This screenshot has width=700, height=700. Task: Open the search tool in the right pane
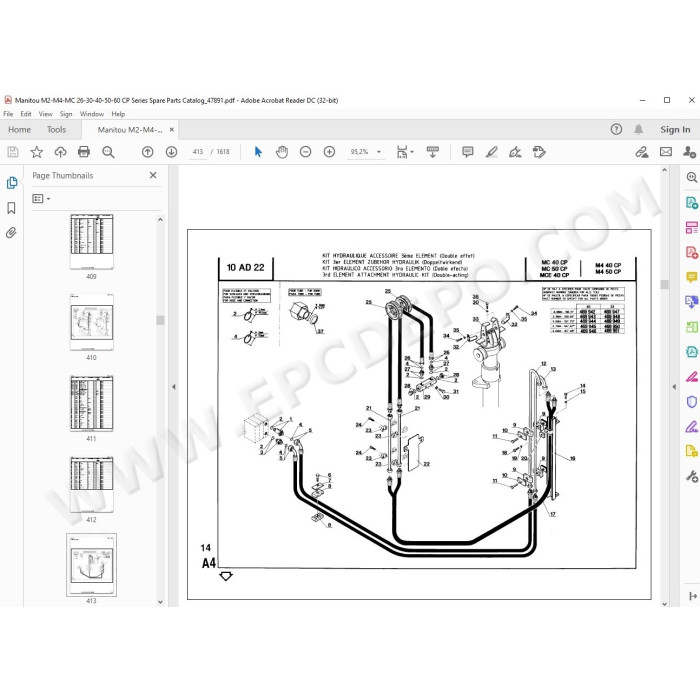[692, 178]
